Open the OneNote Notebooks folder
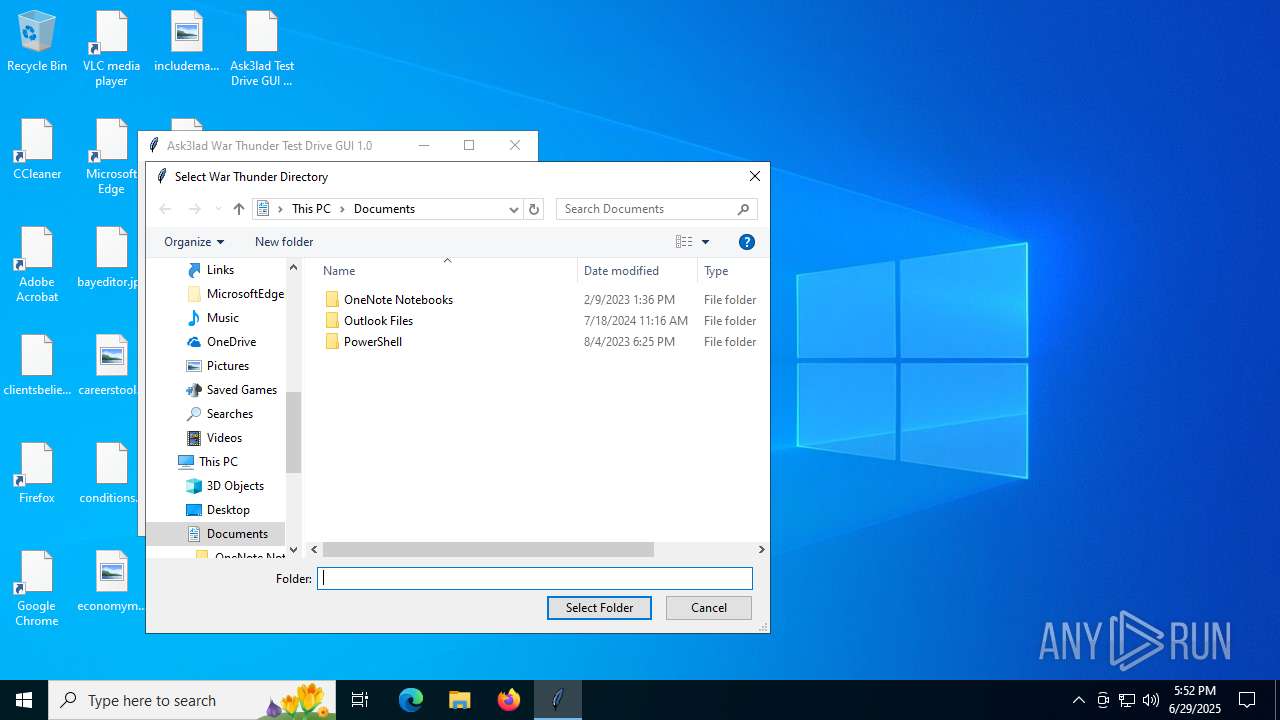Image resolution: width=1280 pixels, height=720 pixels. click(398, 299)
